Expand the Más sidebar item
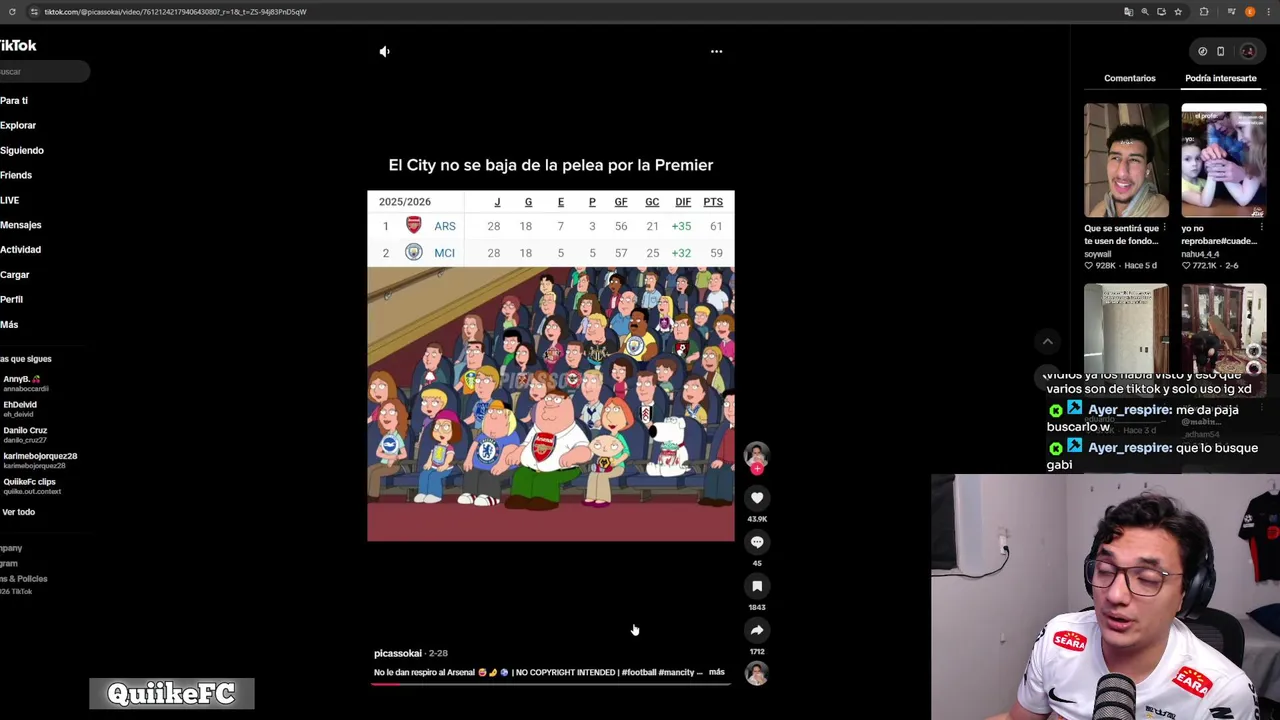Screen dimensions: 1280x720 (x=9, y=324)
